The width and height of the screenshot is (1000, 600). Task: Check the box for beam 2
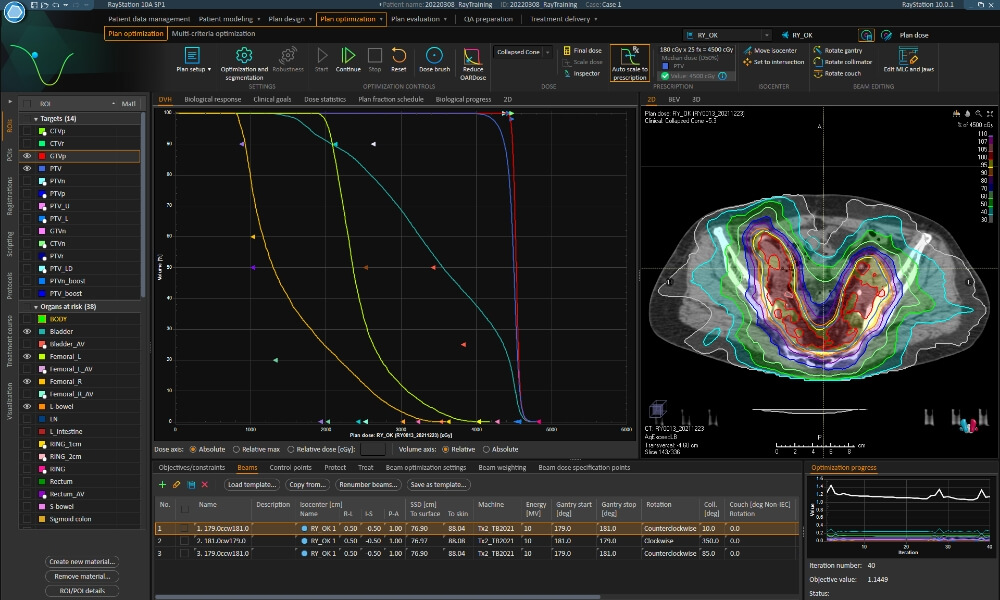coord(184,541)
